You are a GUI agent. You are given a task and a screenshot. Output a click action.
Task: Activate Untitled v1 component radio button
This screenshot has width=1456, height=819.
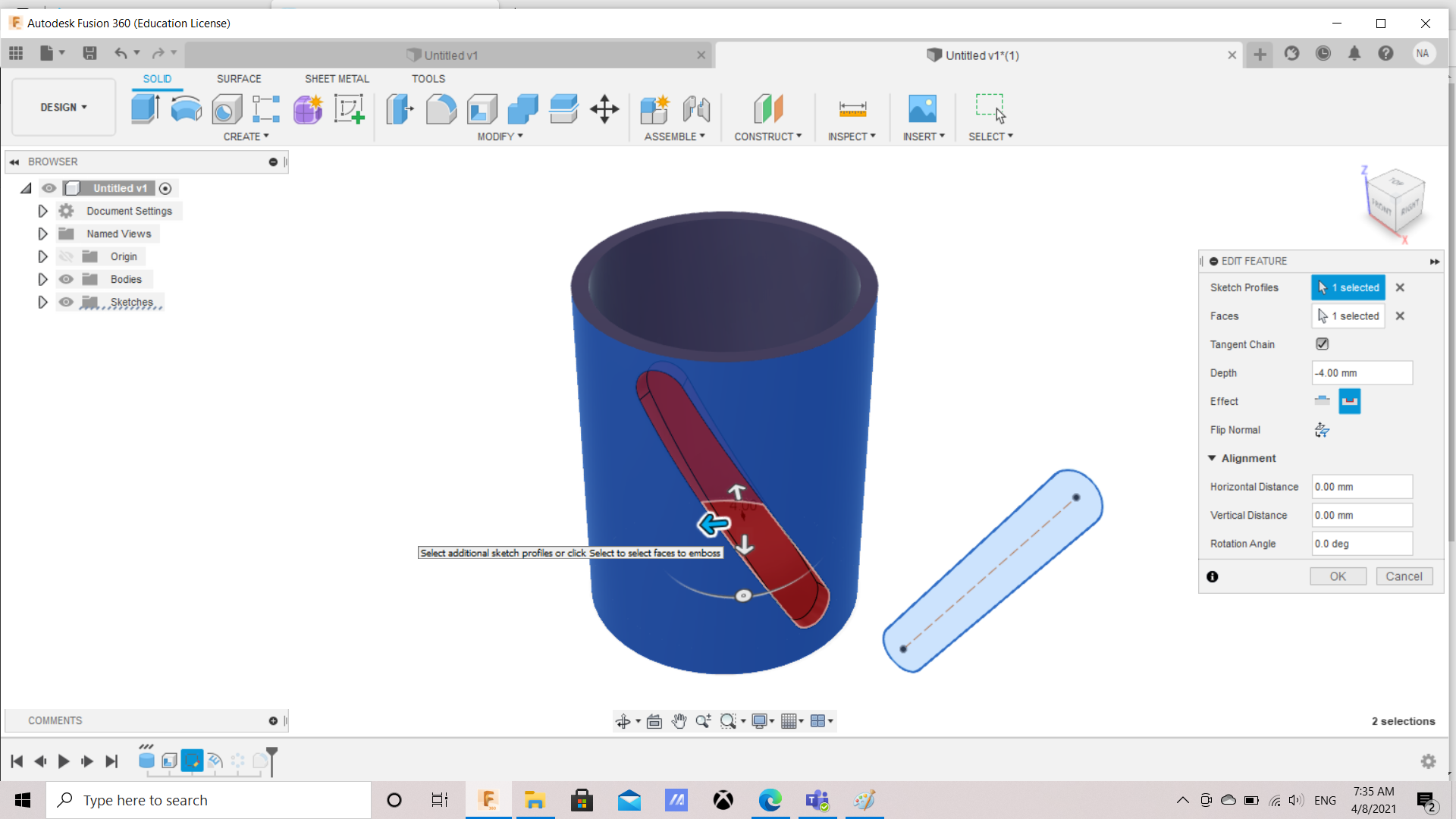[x=165, y=188]
